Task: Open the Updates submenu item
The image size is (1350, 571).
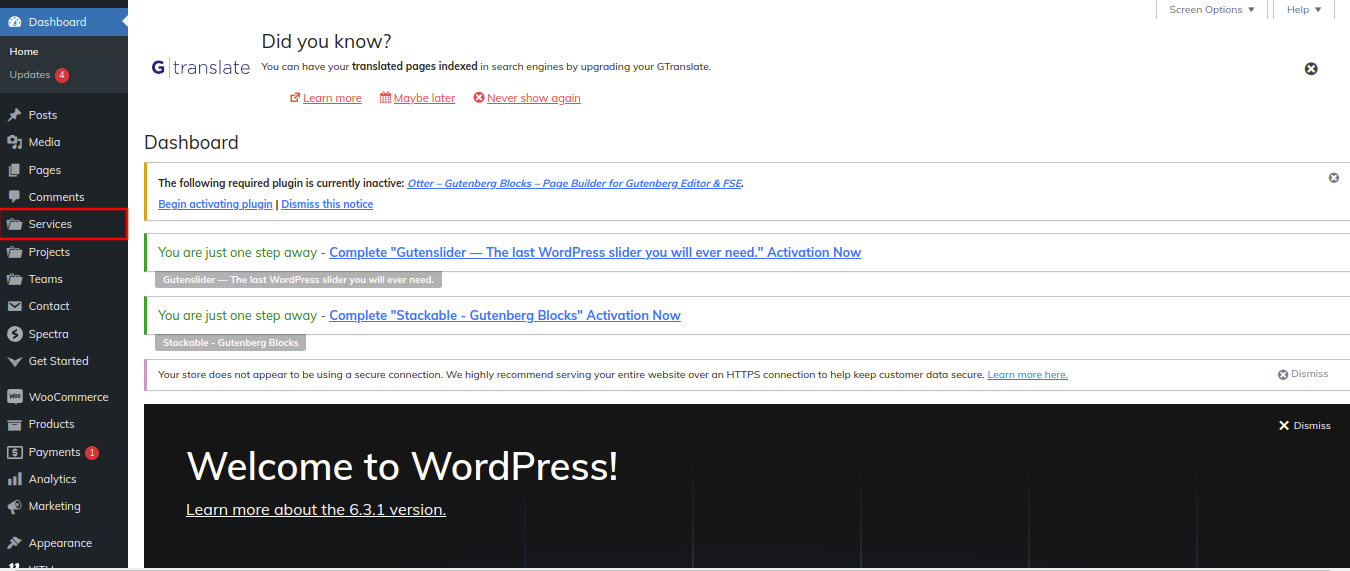Action: pos(30,75)
